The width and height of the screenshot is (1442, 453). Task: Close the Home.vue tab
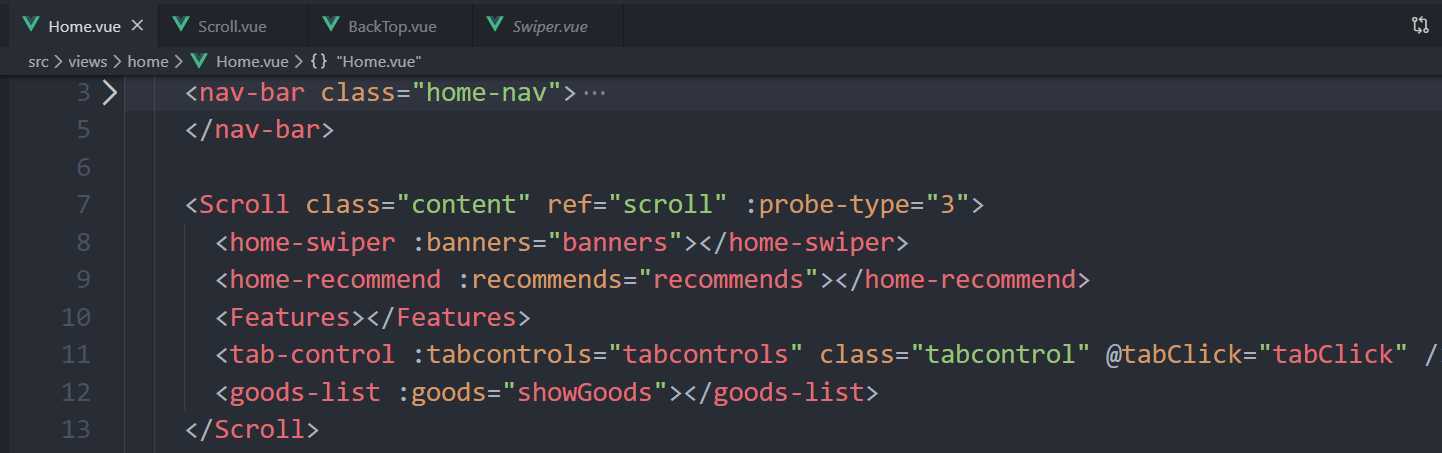tap(137, 25)
